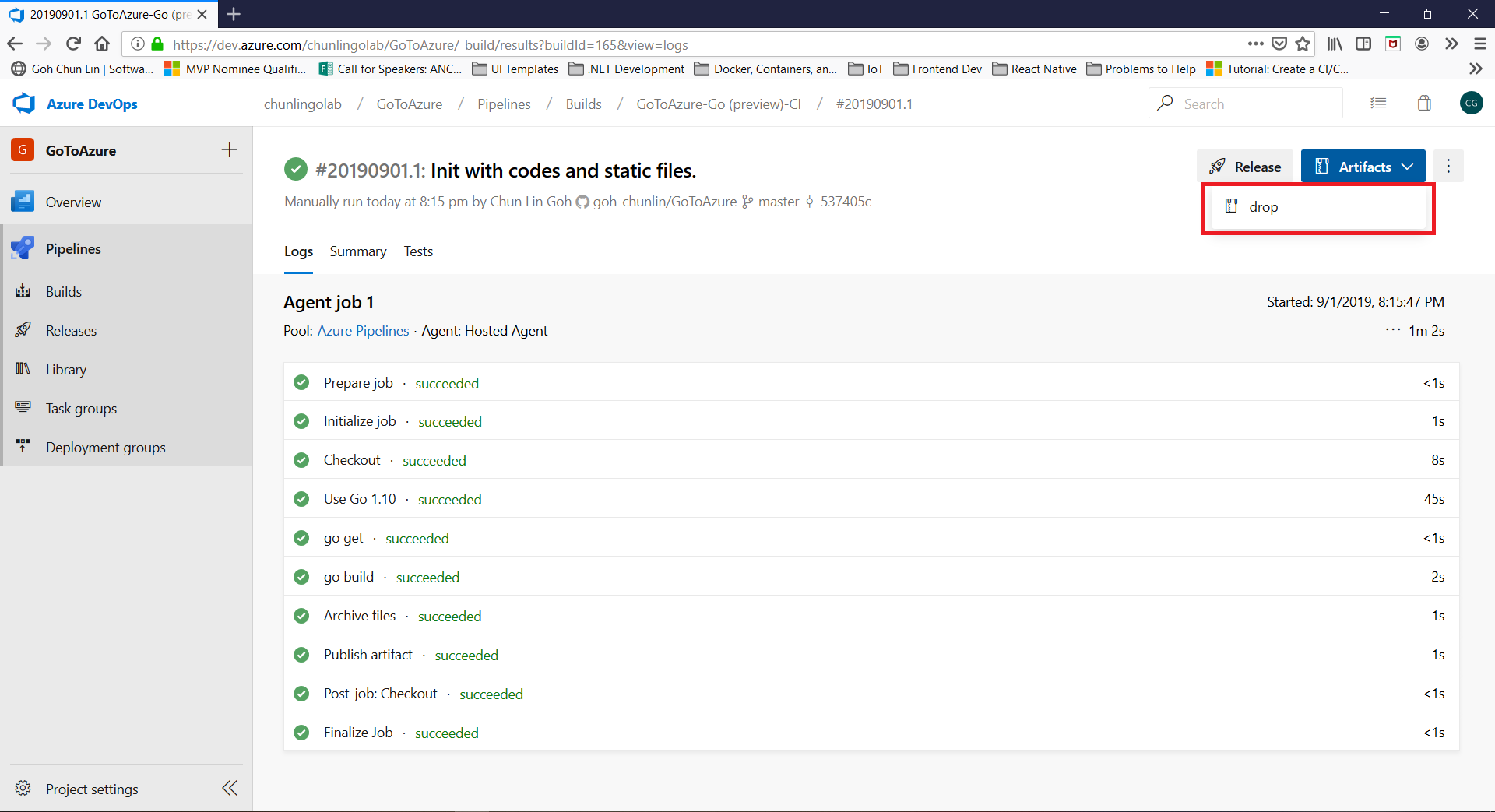Click the agent job ellipsis options
1495x812 pixels.
tap(1393, 330)
